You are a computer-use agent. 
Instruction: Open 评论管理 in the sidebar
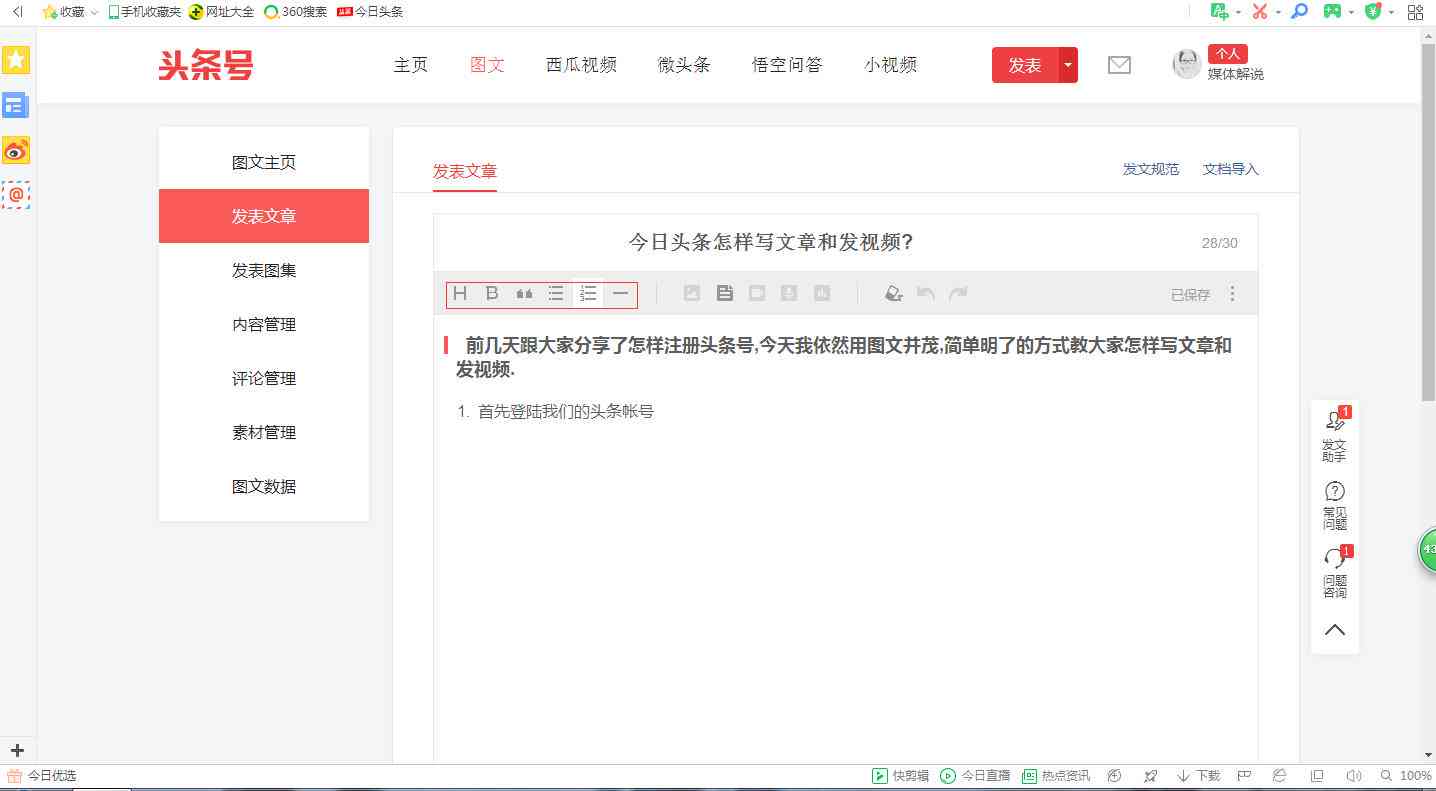pyautogui.click(x=264, y=378)
